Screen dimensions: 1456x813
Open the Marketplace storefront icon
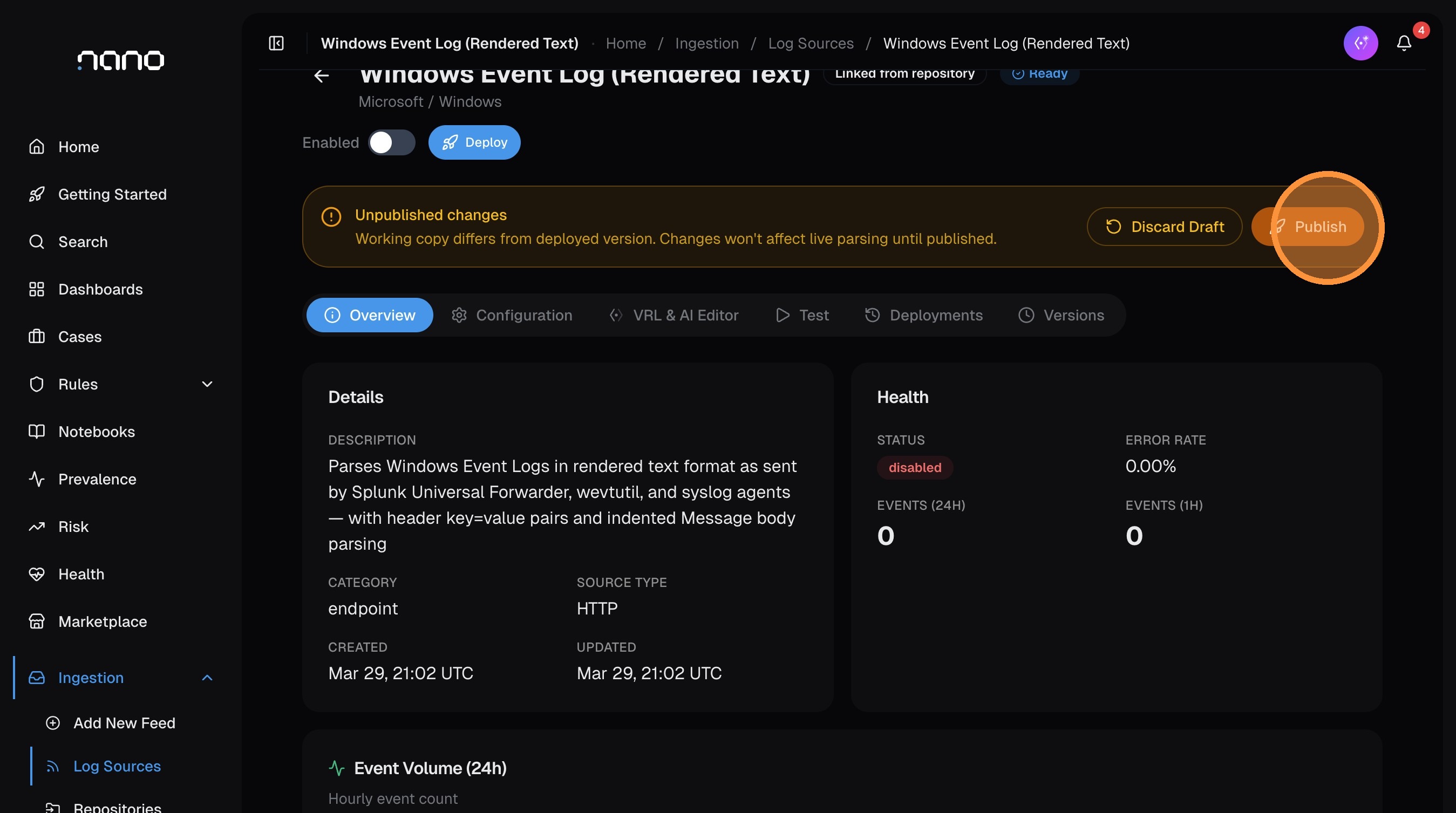36,621
